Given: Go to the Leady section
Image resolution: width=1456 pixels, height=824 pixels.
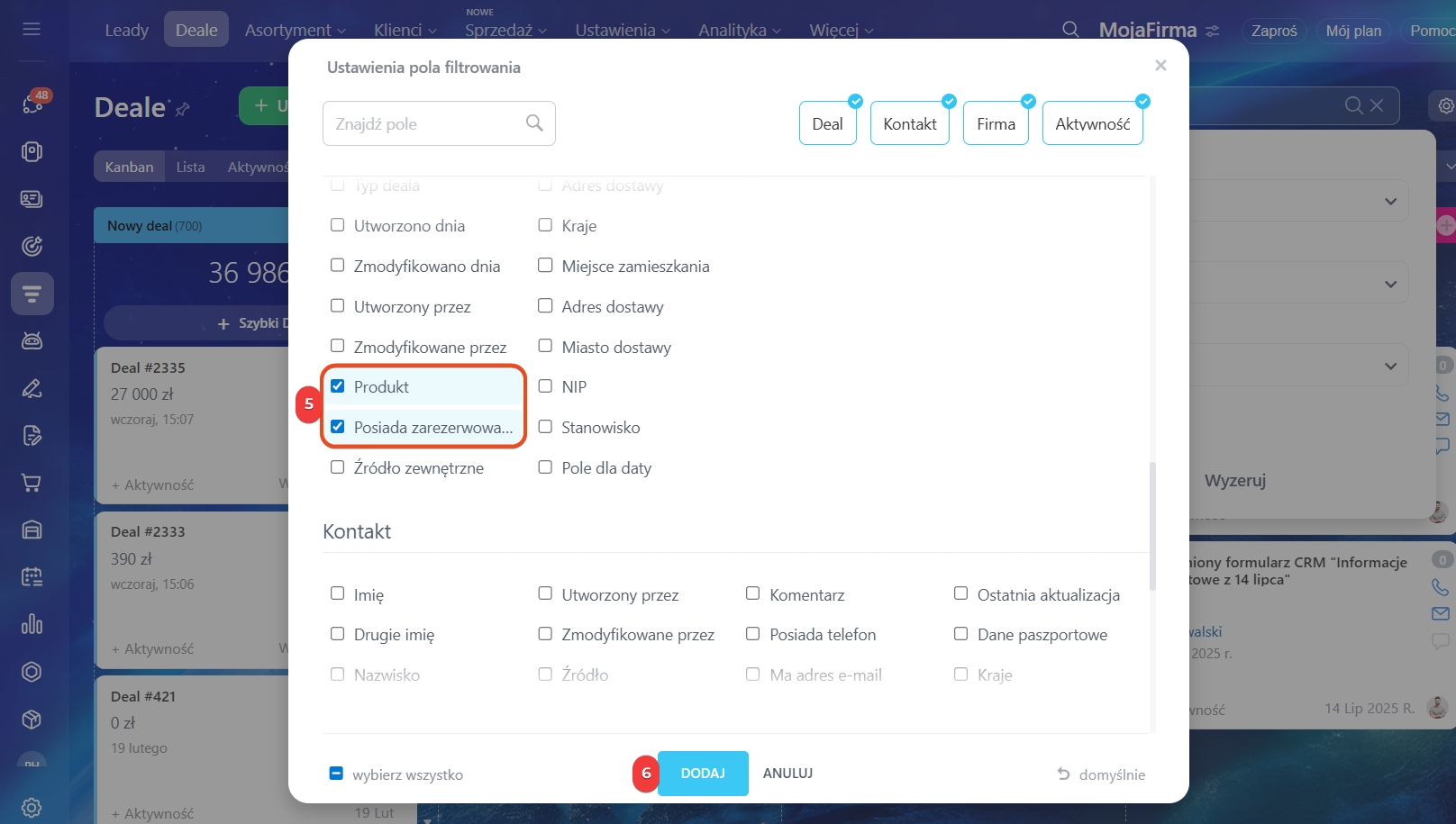Looking at the screenshot, I should 127,30.
